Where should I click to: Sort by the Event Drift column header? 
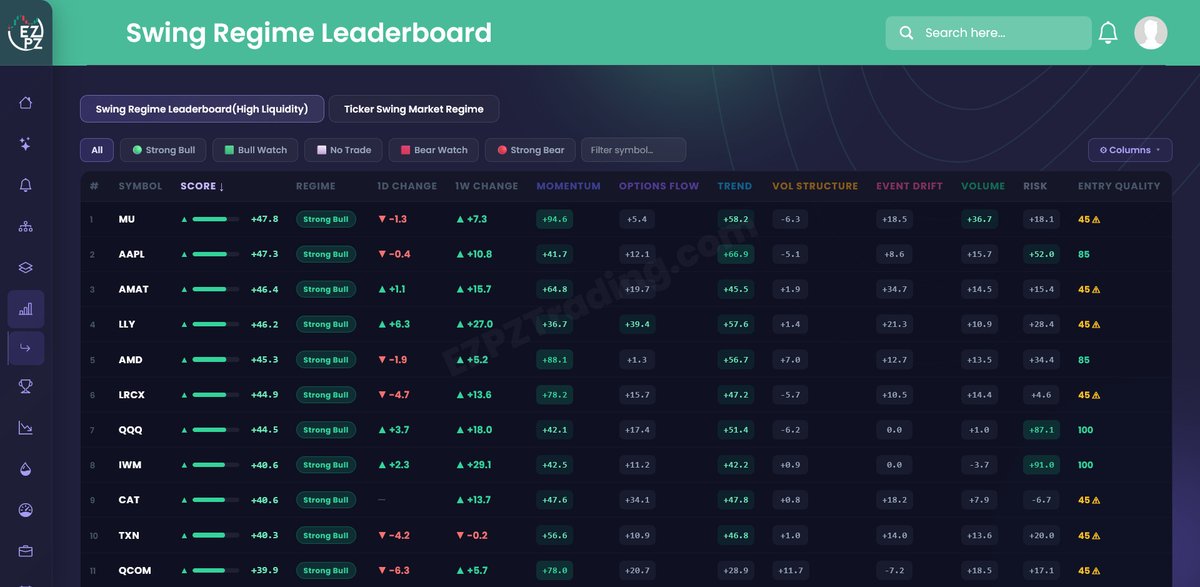click(x=909, y=186)
